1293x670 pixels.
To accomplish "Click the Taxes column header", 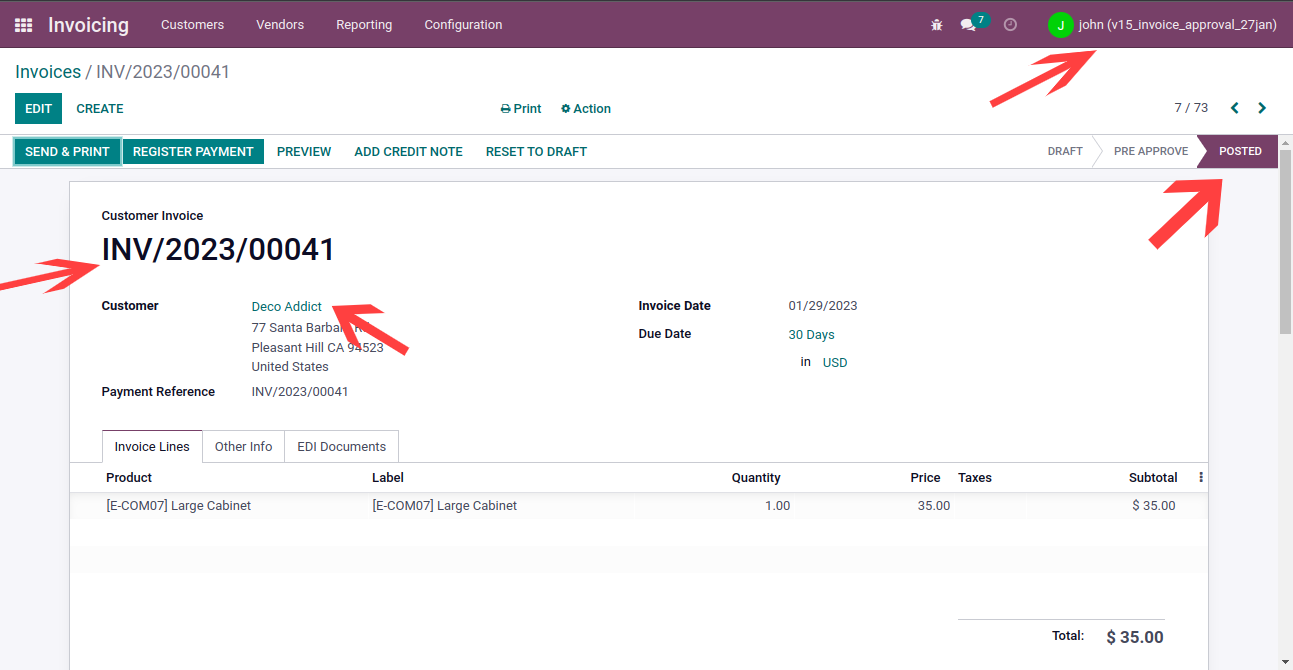I will point(975,478).
